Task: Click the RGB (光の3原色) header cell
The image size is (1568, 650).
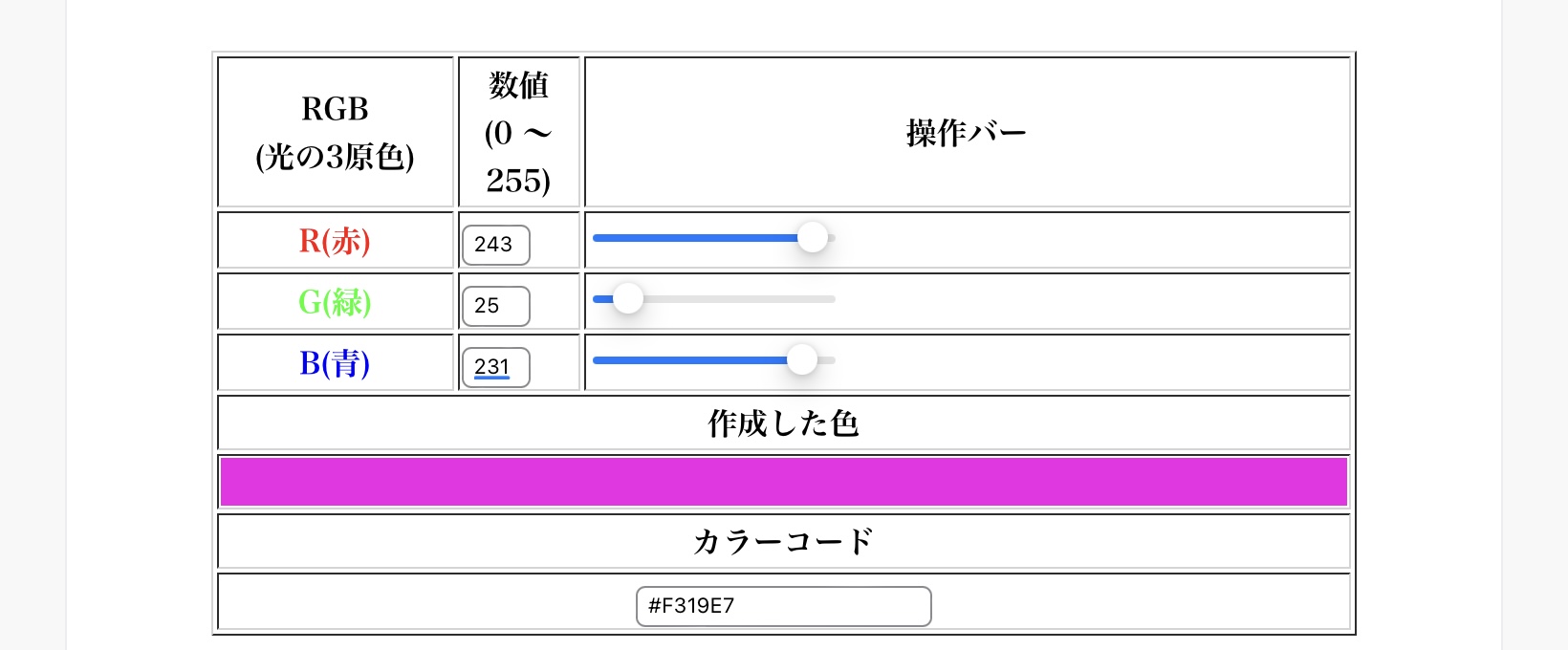Action: [x=336, y=132]
